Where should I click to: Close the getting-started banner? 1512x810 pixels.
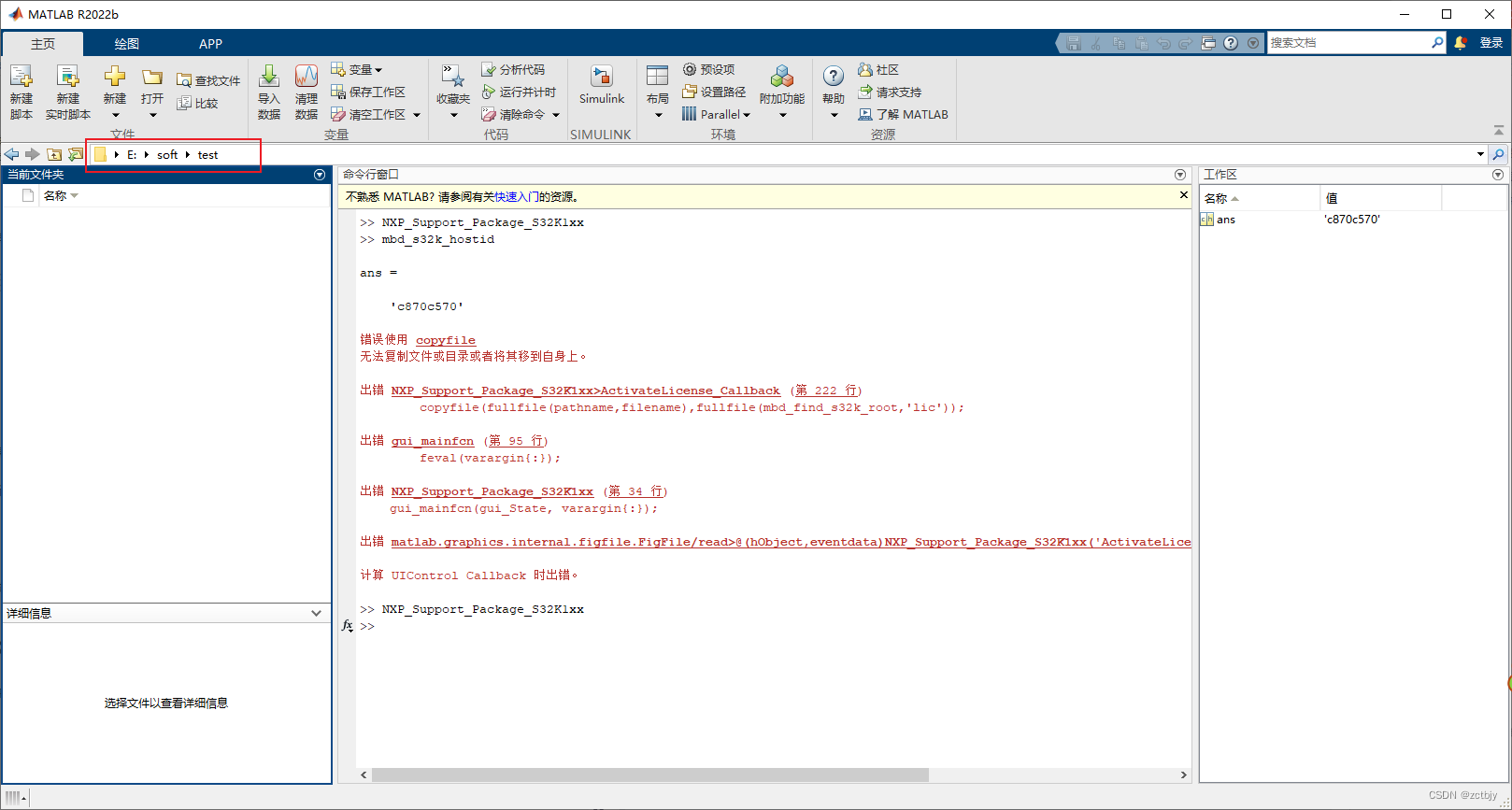(x=1184, y=195)
